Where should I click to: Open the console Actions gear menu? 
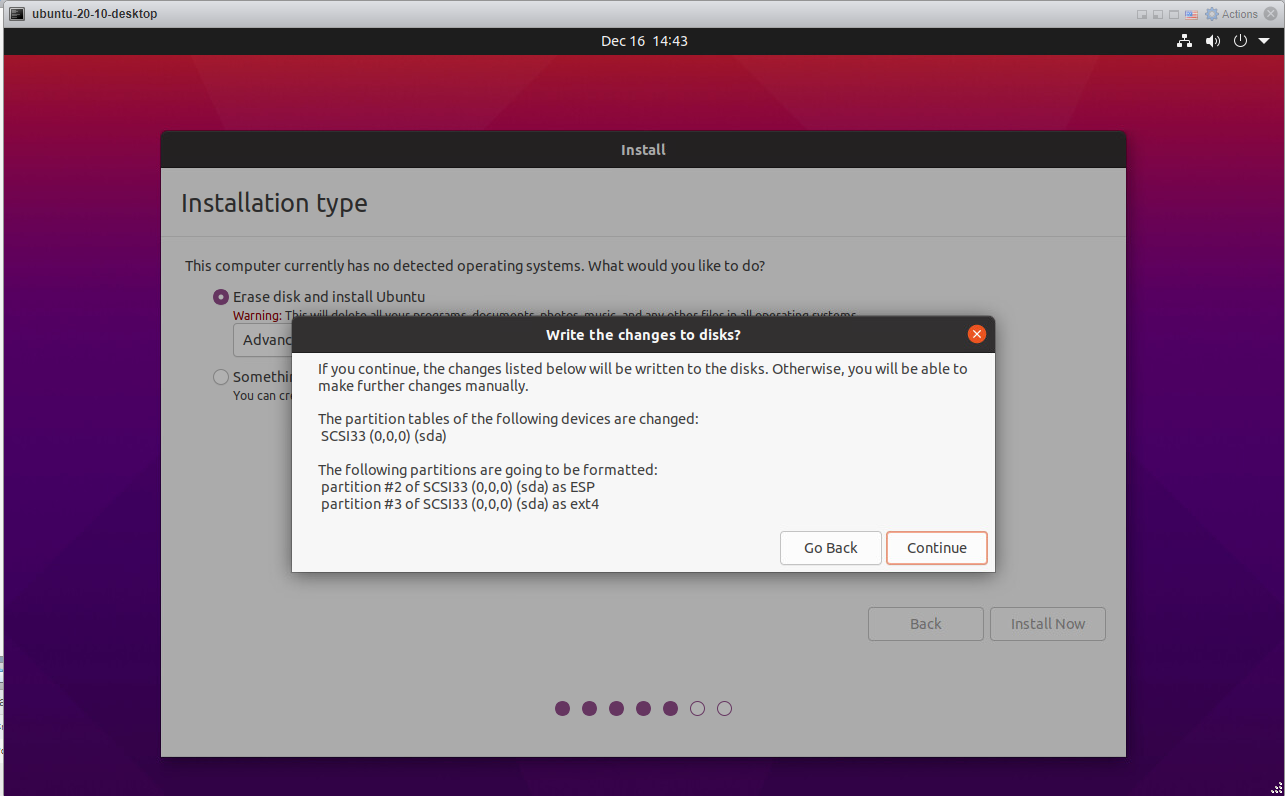pos(1231,14)
